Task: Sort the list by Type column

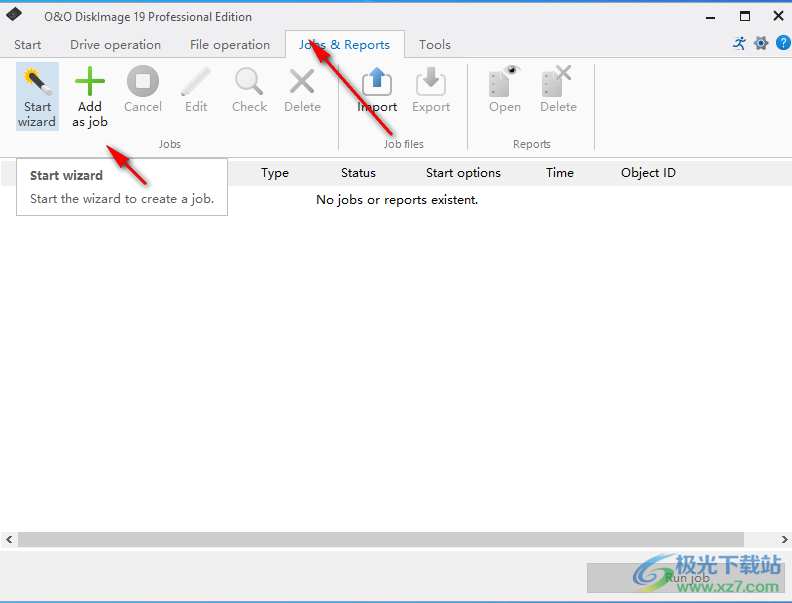Action: pyautogui.click(x=275, y=173)
